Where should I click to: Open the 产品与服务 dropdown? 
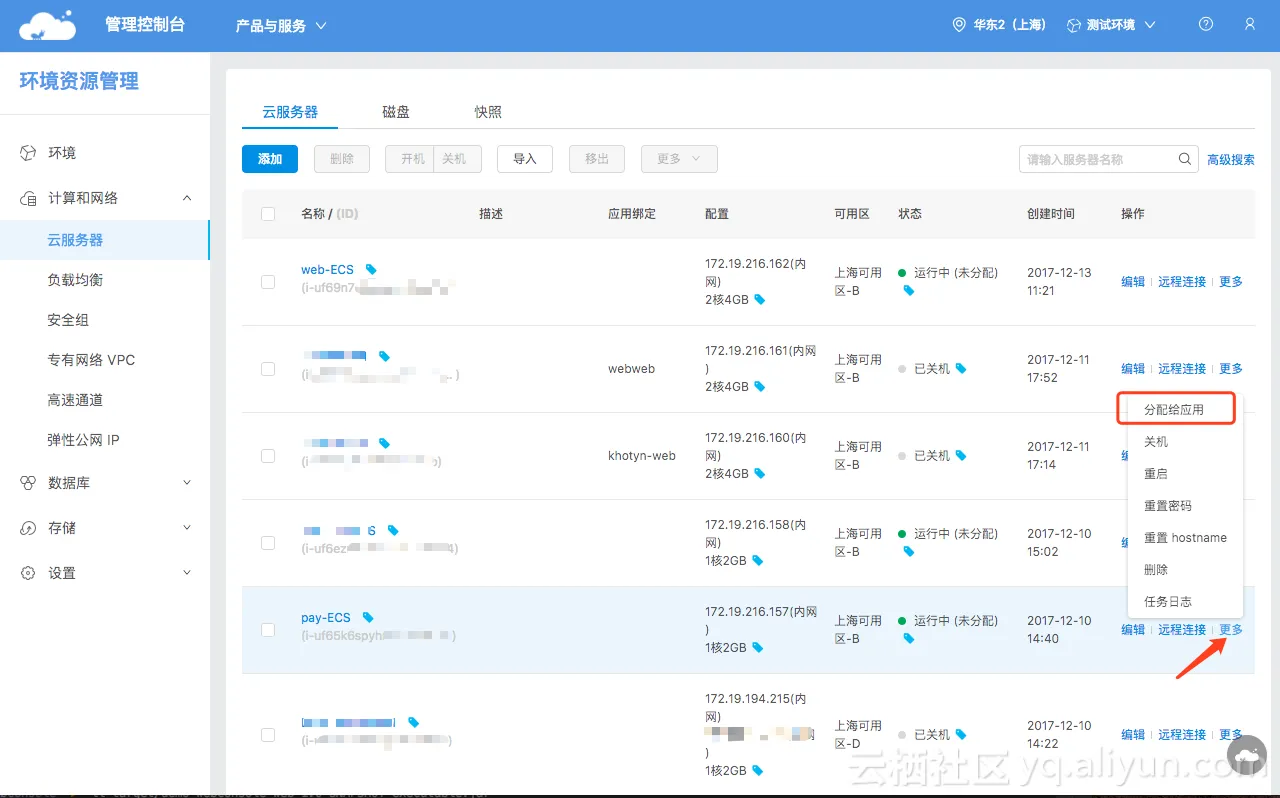[x=281, y=26]
